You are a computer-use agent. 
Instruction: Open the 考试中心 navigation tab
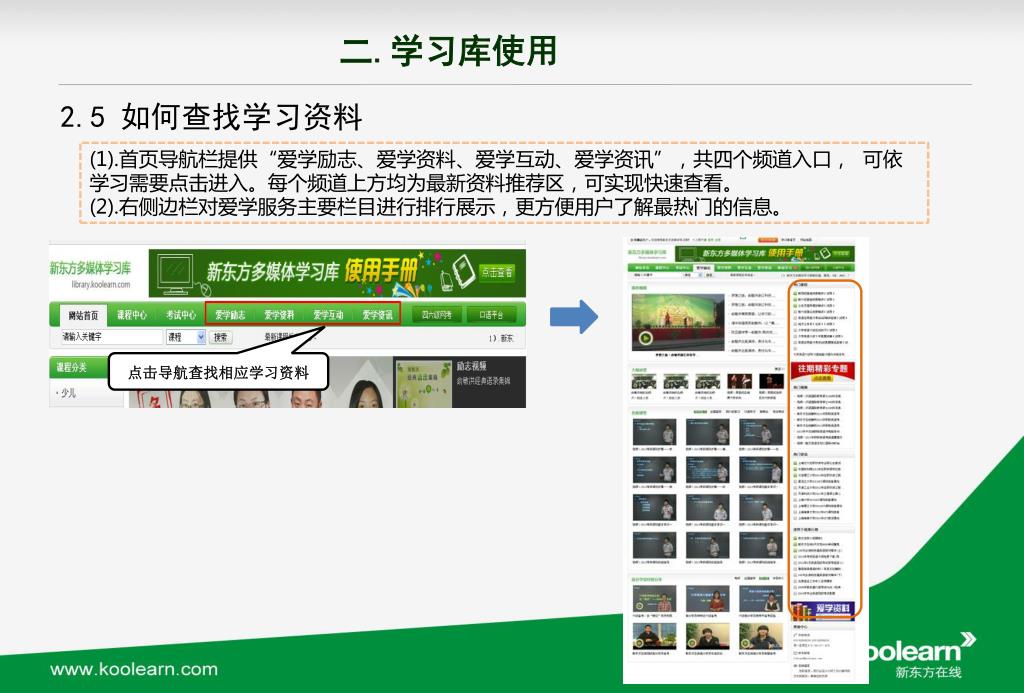(181, 315)
